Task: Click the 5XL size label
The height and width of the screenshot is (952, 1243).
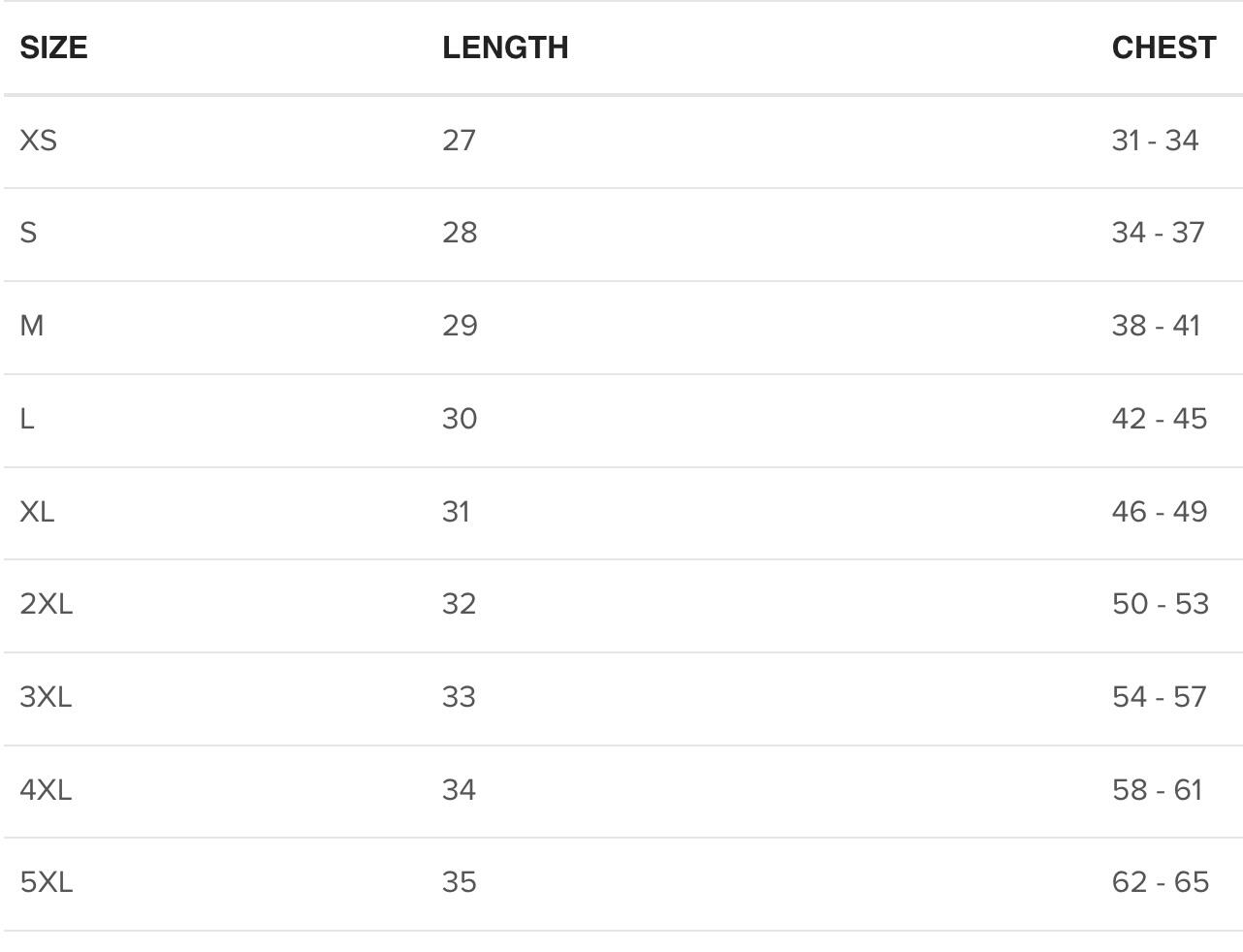Action: pos(47,882)
